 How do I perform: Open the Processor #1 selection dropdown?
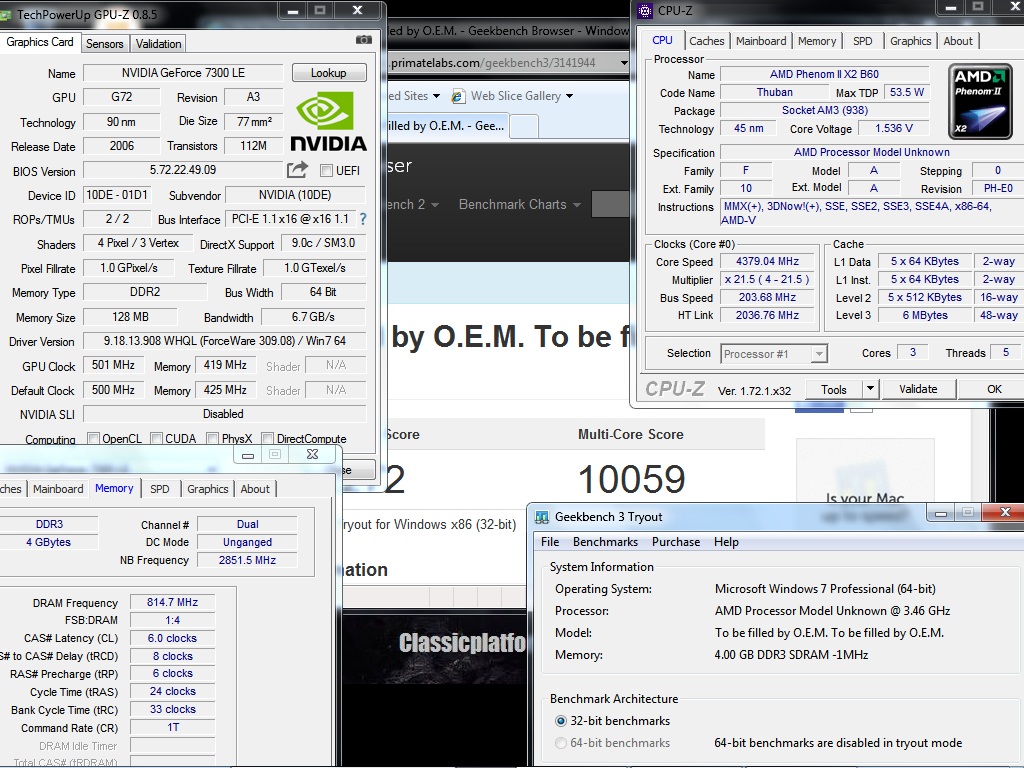tap(818, 354)
